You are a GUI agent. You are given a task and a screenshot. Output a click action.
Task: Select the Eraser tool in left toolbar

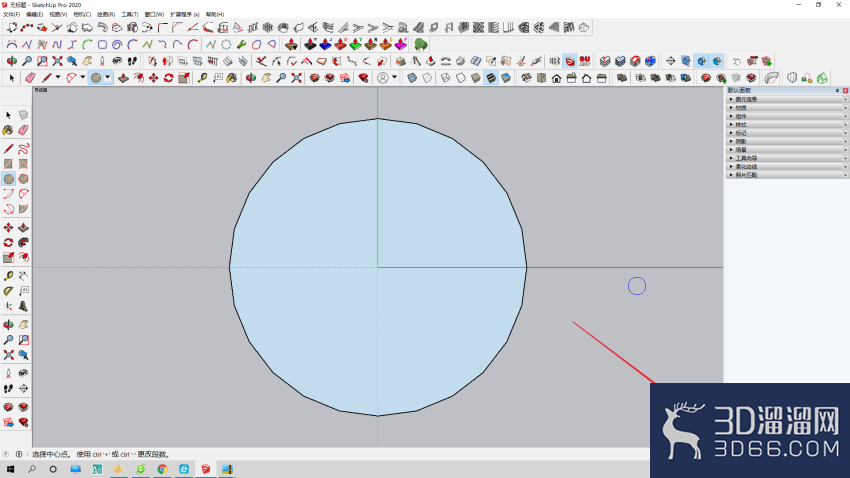tap(23, 130)
